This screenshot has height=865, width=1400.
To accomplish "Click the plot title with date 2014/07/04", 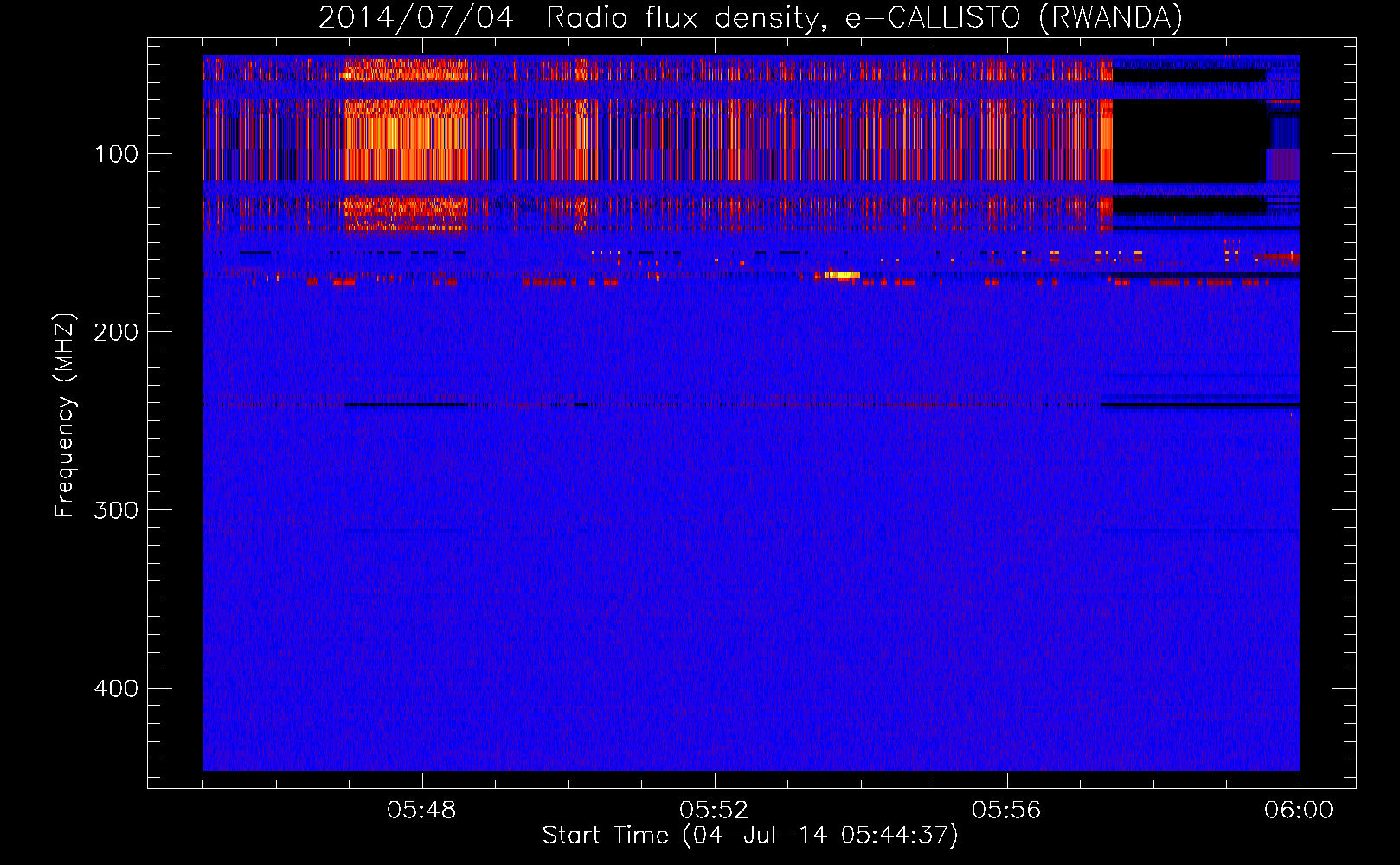I will [x=750, y=18].
